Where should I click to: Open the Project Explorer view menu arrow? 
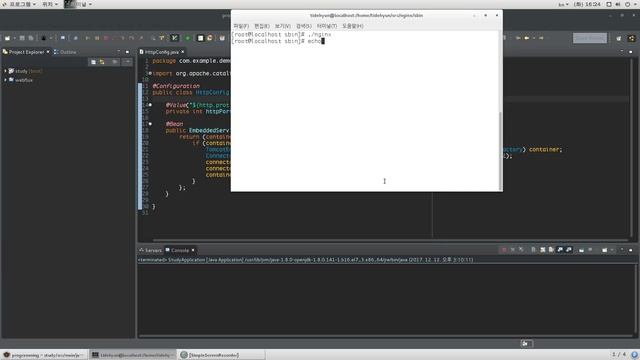pyautogui.click(x=127, y=62)
